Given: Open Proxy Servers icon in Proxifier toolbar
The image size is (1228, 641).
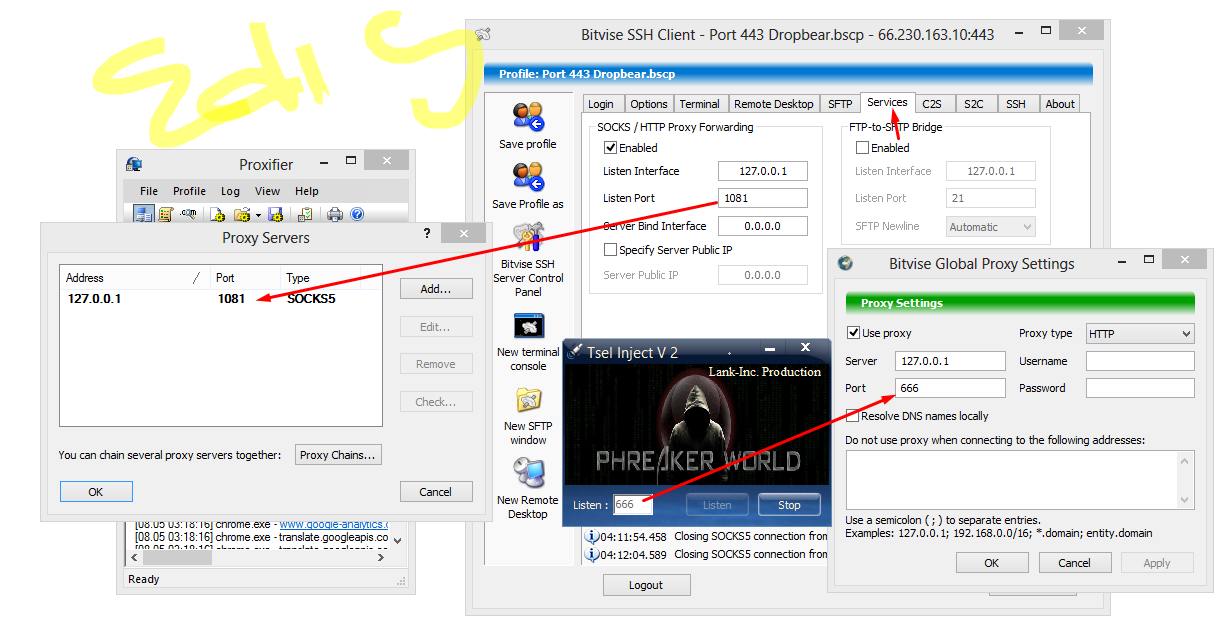Looking at the screenshot, I should 143,214.
